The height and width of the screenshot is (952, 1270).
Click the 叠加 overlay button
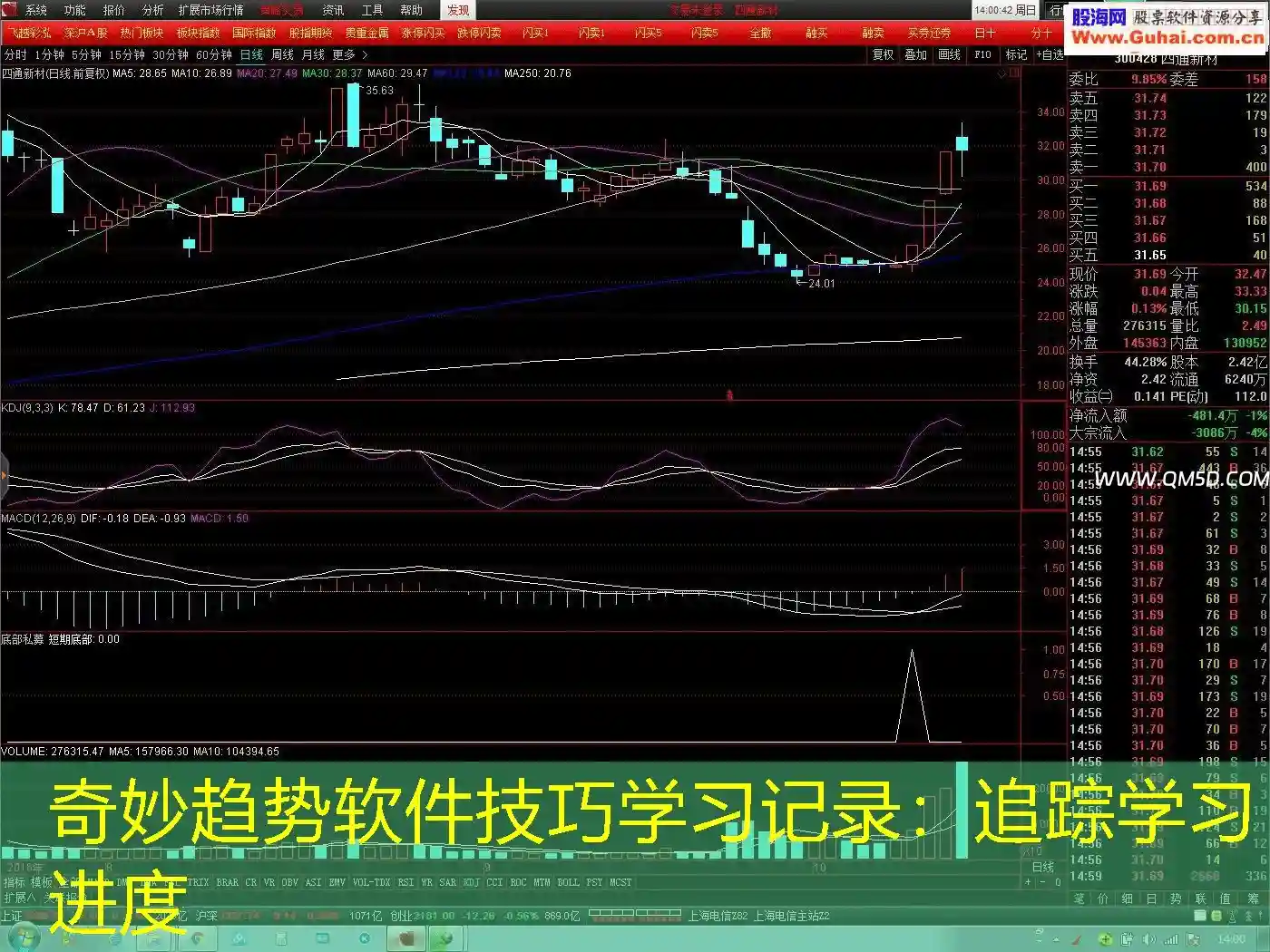click(x=916, y=55)
